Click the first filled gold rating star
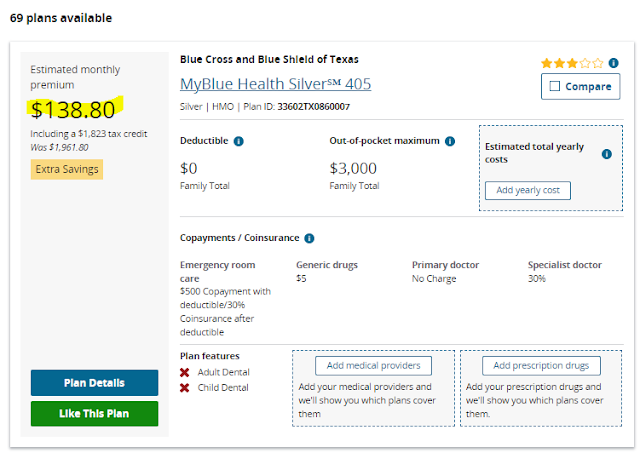 (x=547, y=62)
